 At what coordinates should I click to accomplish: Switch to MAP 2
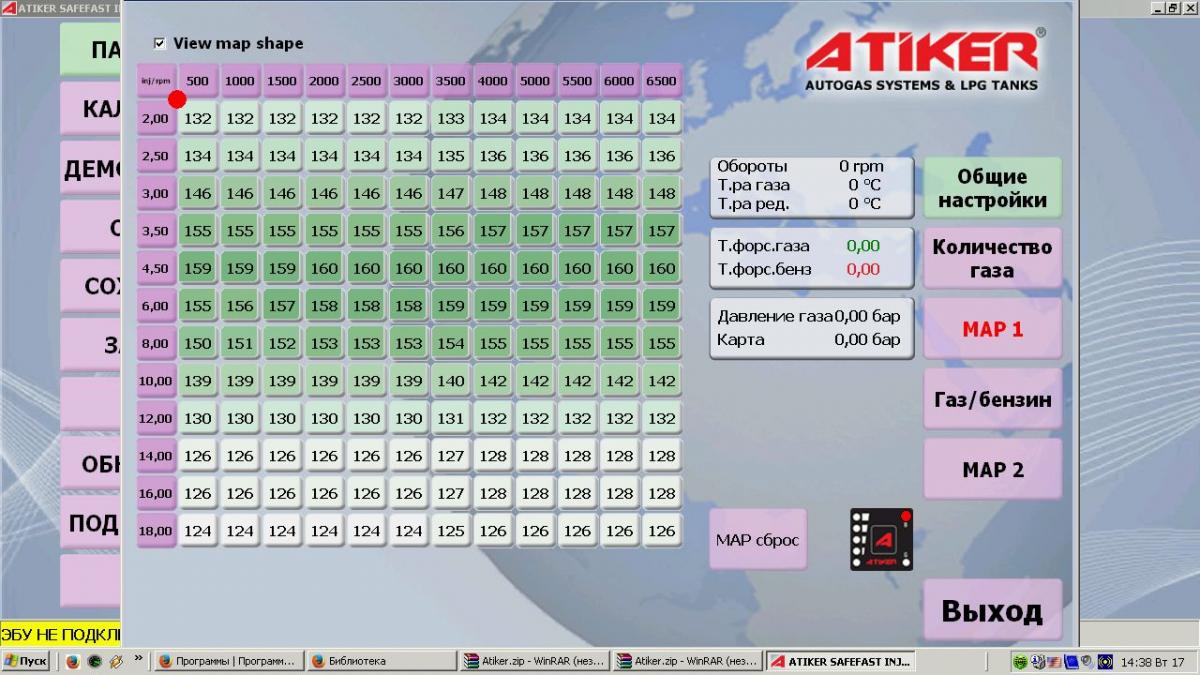point(992,469)
